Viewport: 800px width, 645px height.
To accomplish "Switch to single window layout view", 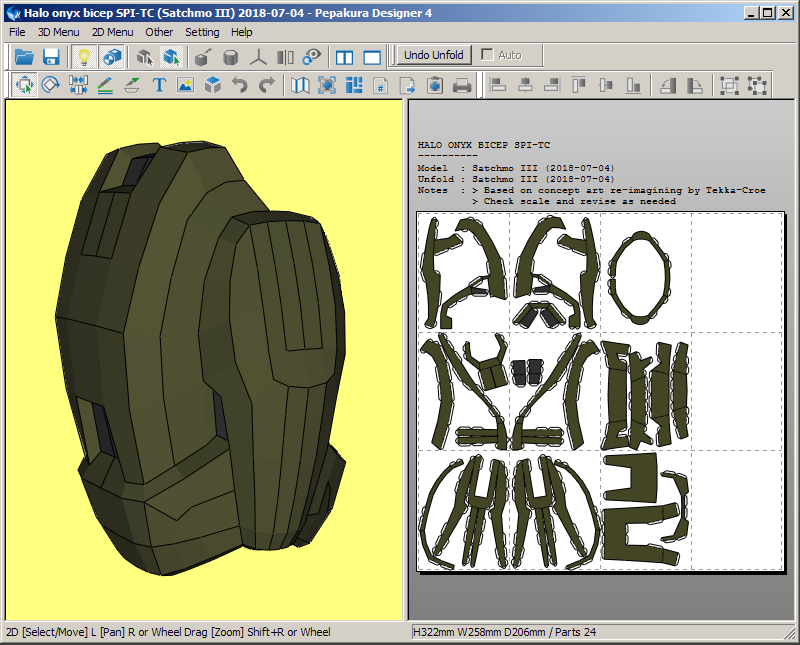I will (x=372, y=57).
